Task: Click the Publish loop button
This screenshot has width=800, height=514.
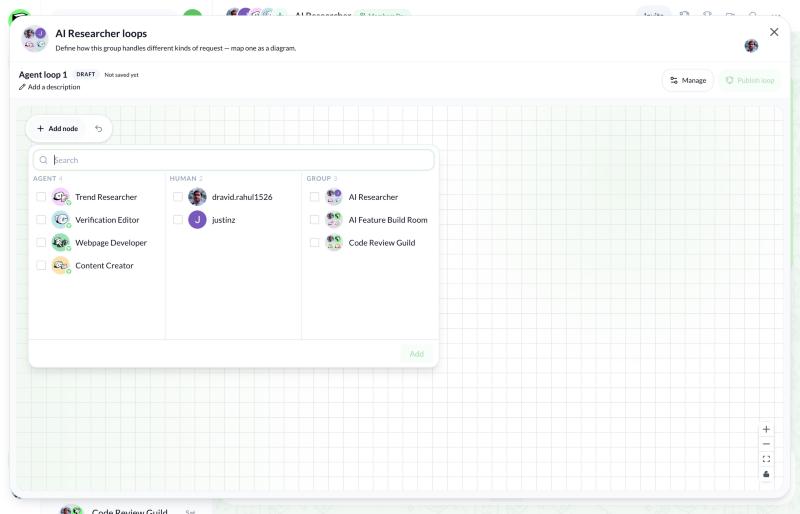Action: pyautogui.click(x=749, y=80)
